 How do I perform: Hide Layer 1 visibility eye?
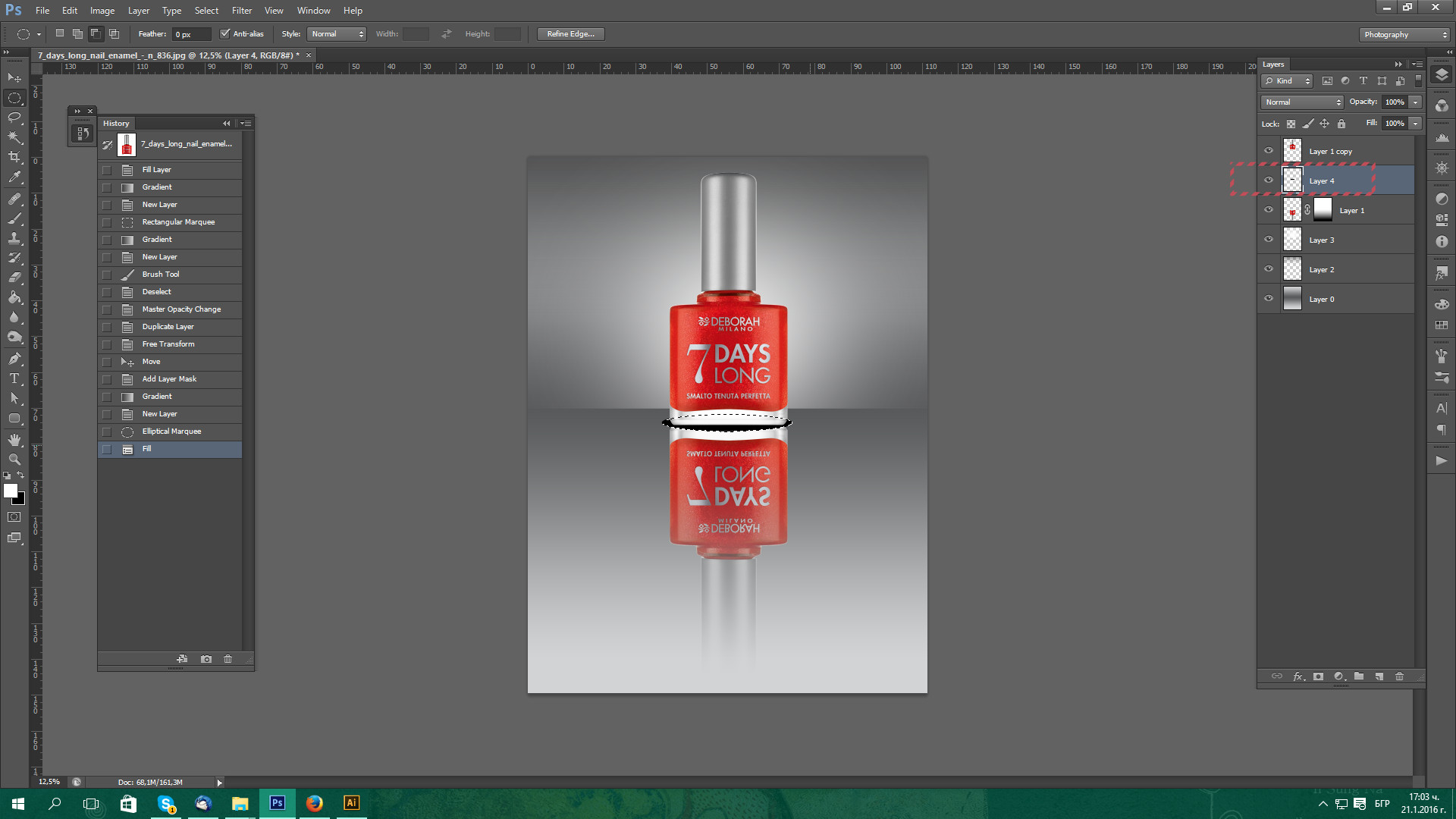pyautogui.click(x=1269, y=210)
